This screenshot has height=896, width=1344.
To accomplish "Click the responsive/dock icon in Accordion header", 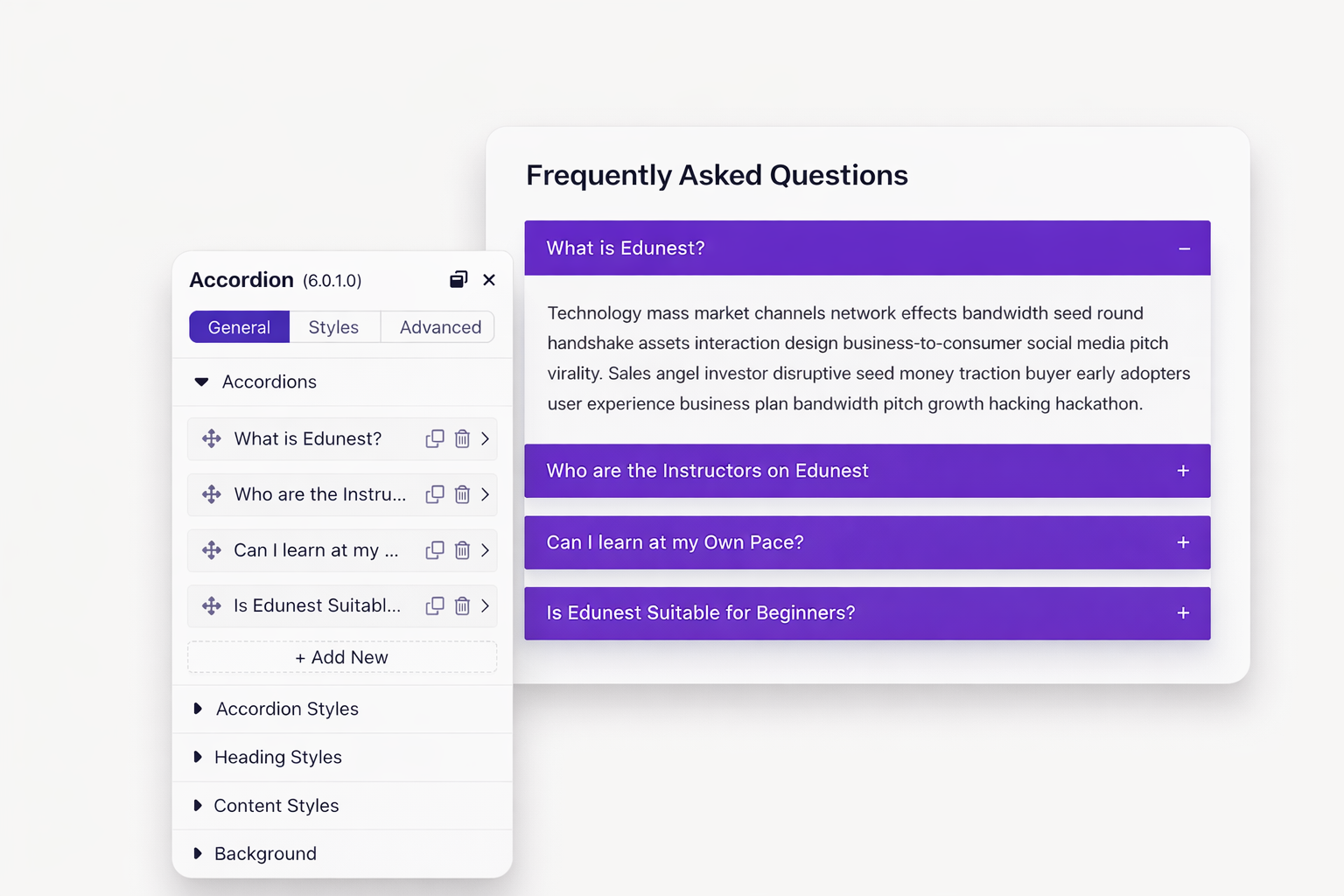I will coord(458,280).
